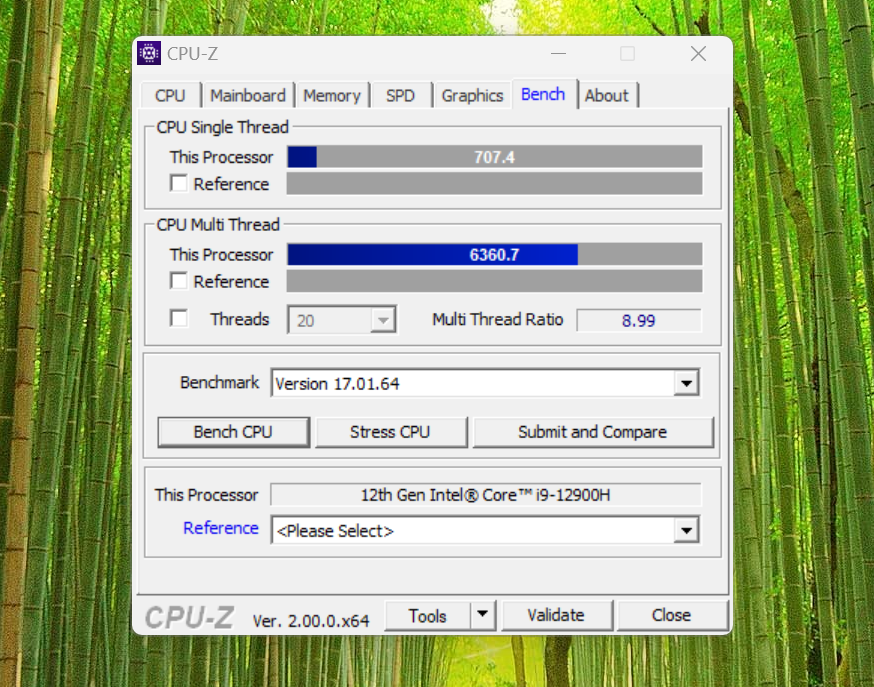Switch to the SPD tab
This screenshot has width=874, height=687.
pos(401,95)
